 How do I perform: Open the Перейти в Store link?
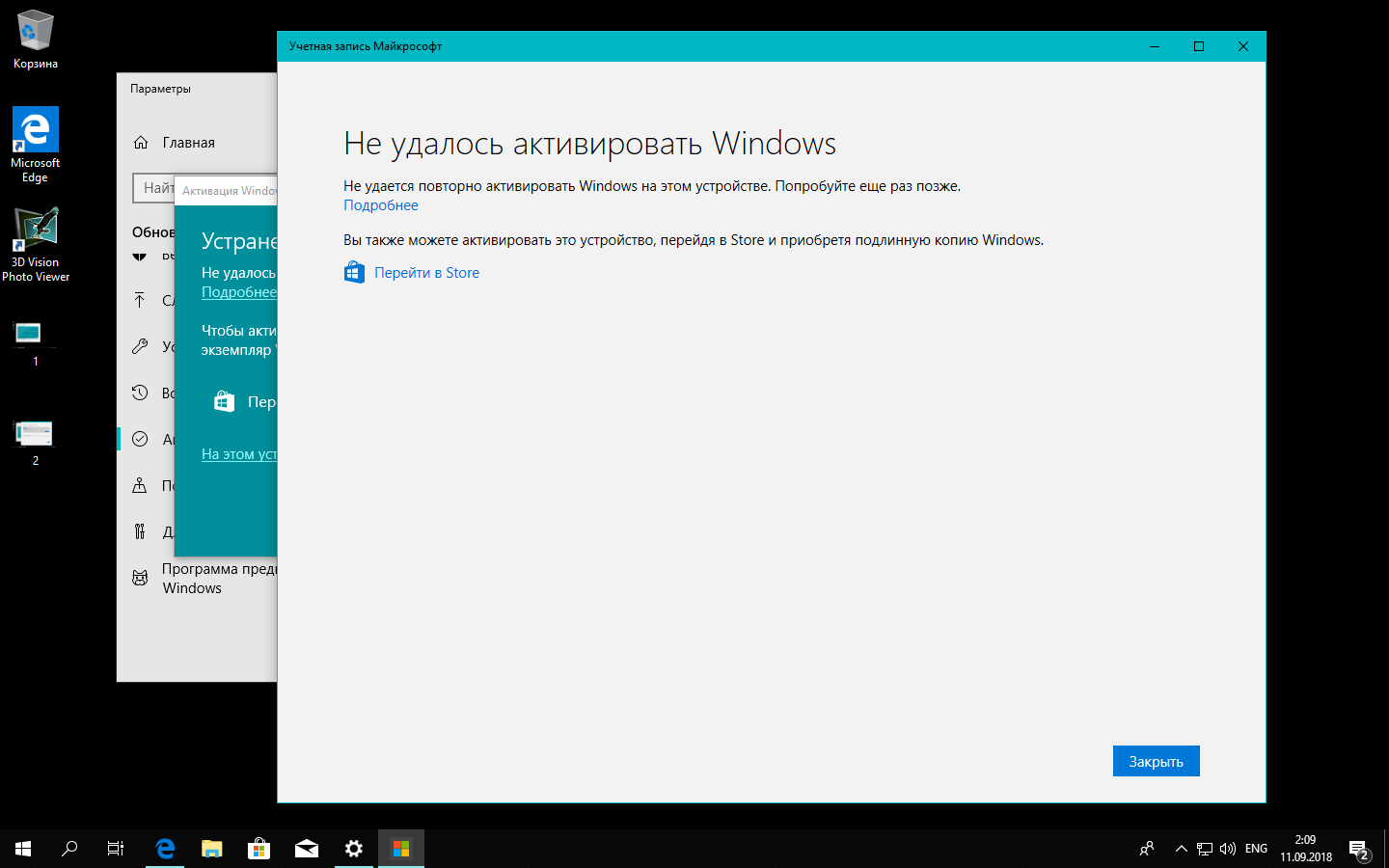pos(426,273)
